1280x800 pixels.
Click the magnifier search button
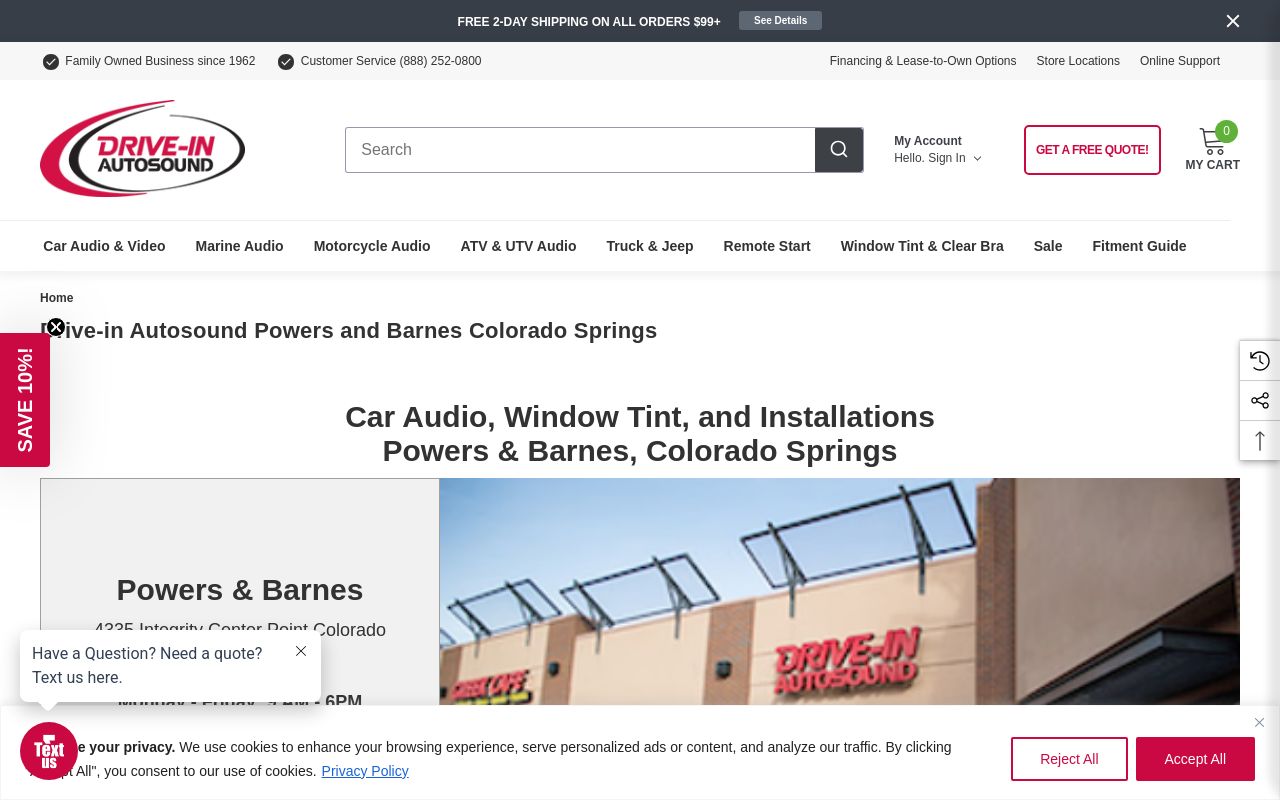(839, 150)
